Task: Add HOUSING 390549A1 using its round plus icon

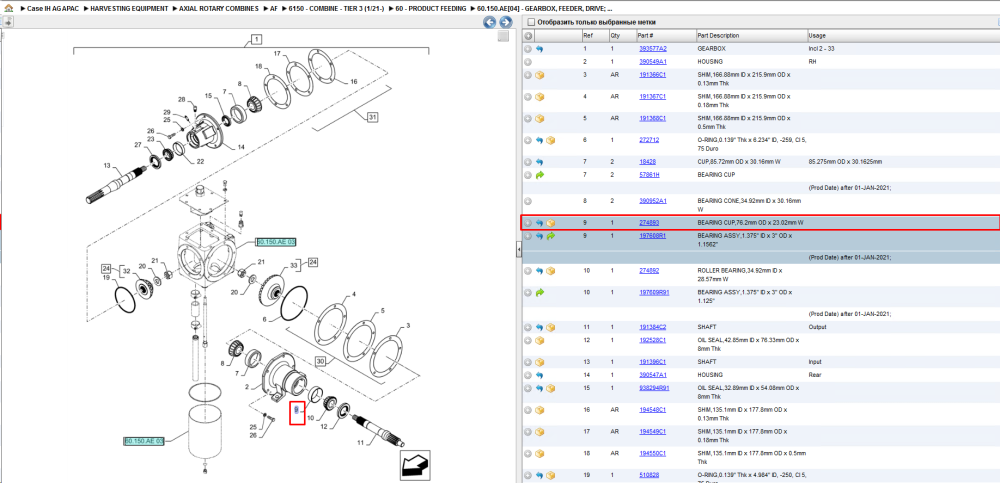Action: pyautogui.click(x=528, y=62)
